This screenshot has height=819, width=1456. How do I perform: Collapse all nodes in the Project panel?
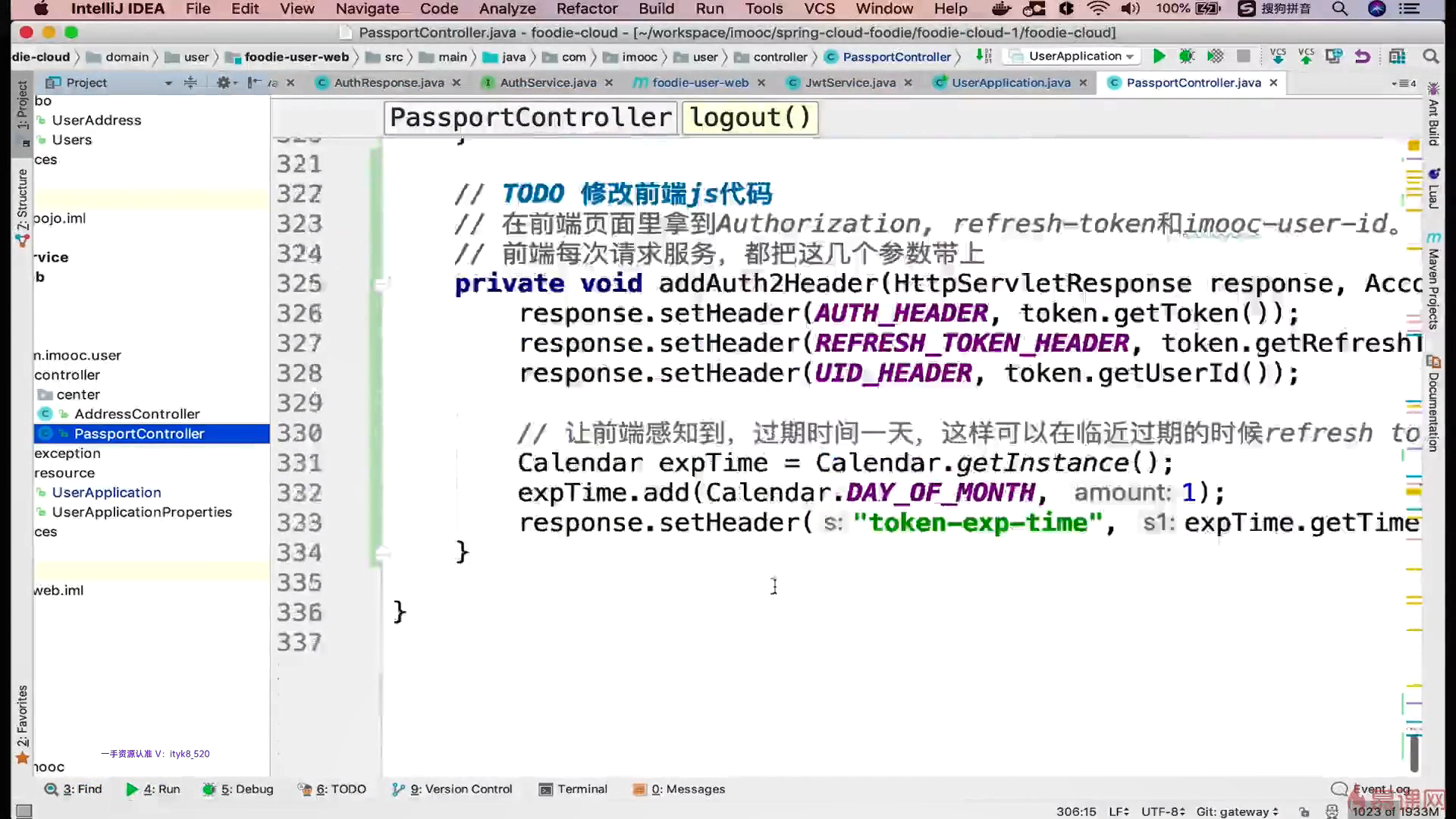190,83
